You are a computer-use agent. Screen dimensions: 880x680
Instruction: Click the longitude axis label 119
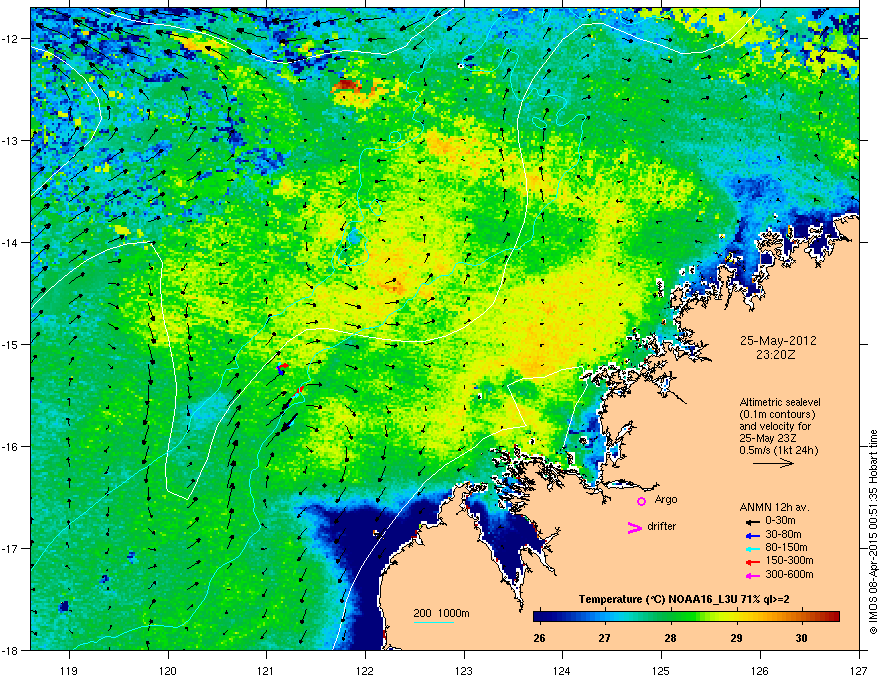click(69, 670)
